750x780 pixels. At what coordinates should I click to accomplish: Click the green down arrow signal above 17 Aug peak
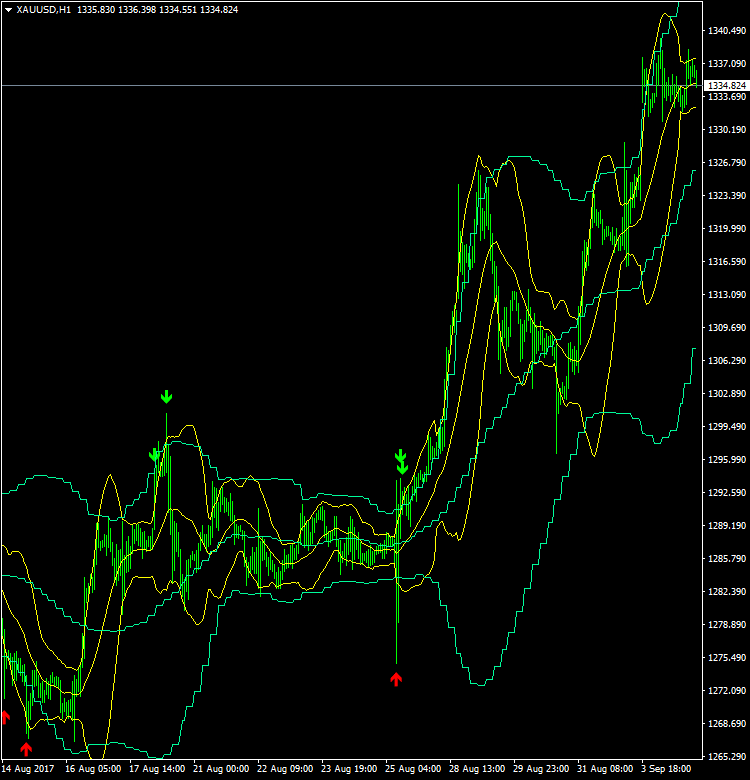166,397
